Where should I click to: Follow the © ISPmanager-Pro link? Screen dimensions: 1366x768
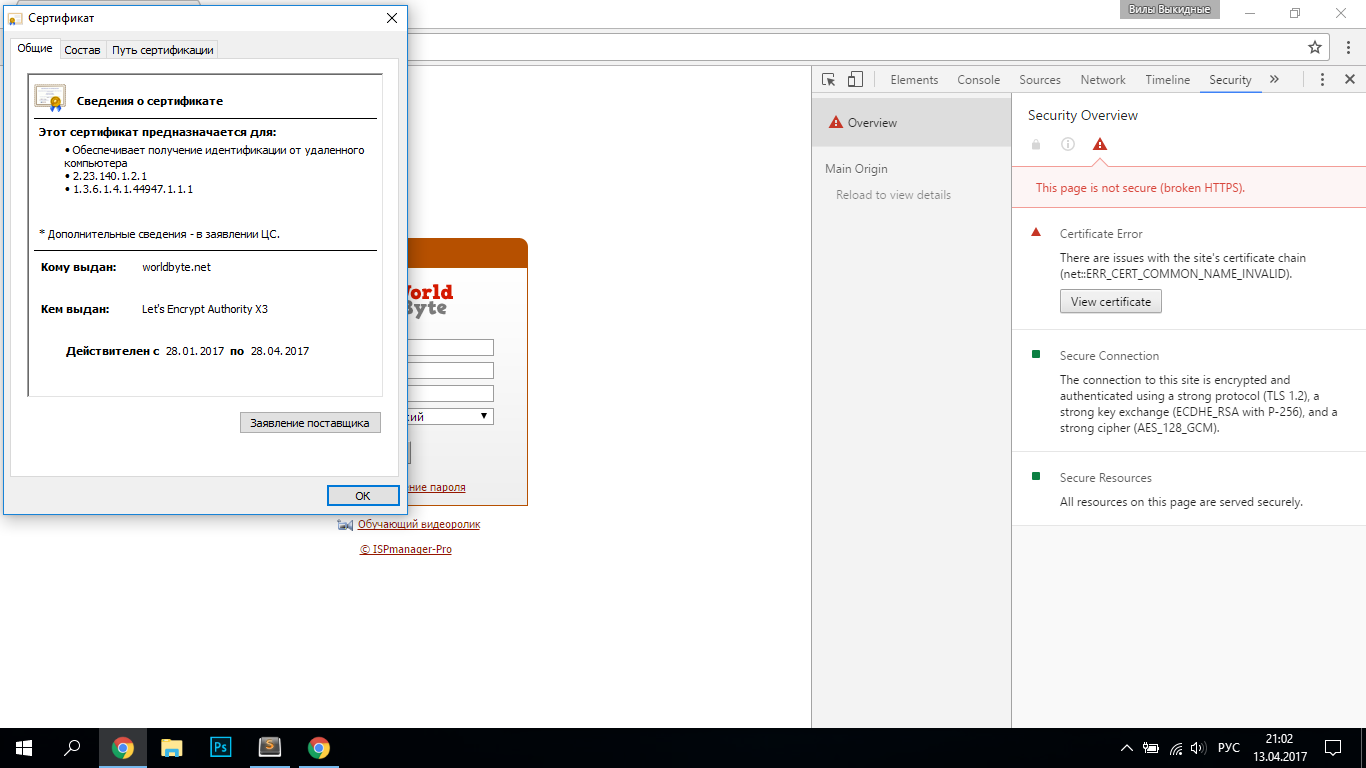click(x=406, y=549)
